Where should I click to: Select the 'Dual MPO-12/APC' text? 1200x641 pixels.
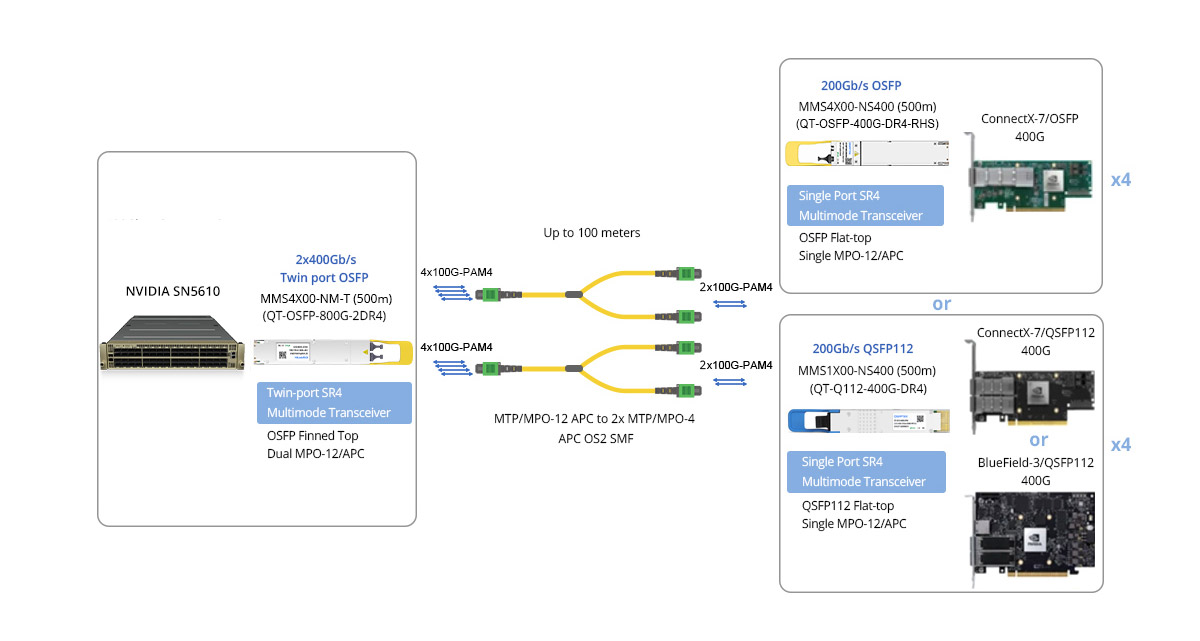(x=318, y=454)
